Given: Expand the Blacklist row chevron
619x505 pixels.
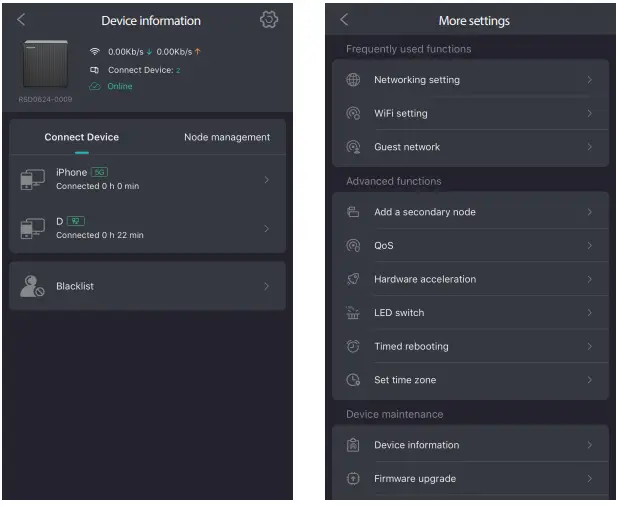Looking at the screenshot, I should point(266,286).
